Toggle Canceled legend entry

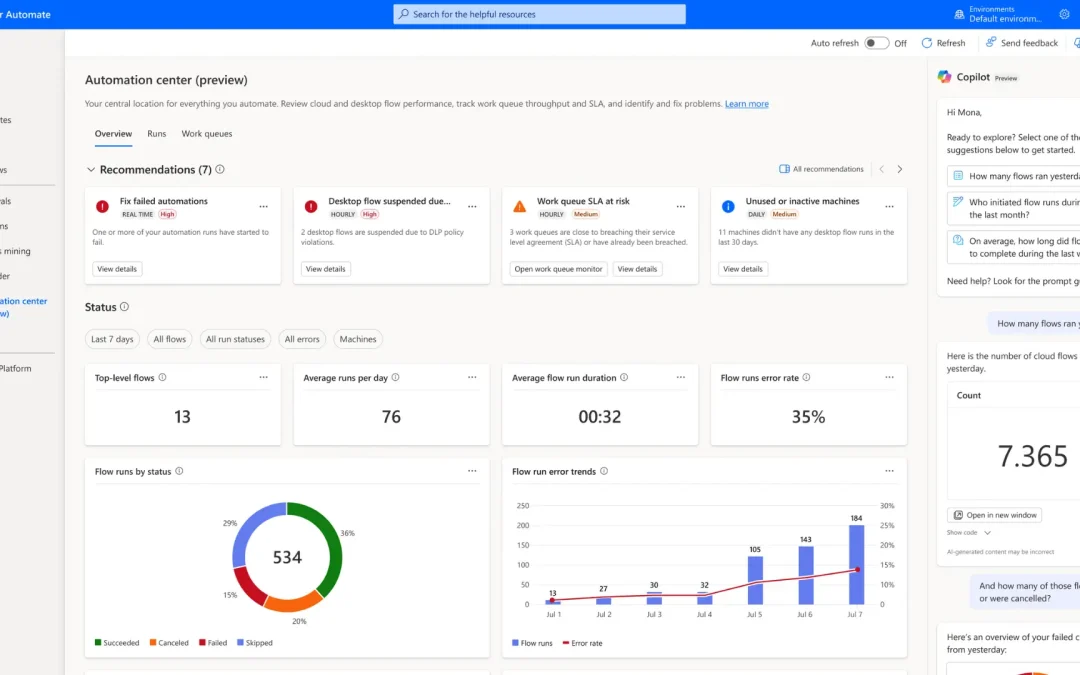tap(169, 643)
